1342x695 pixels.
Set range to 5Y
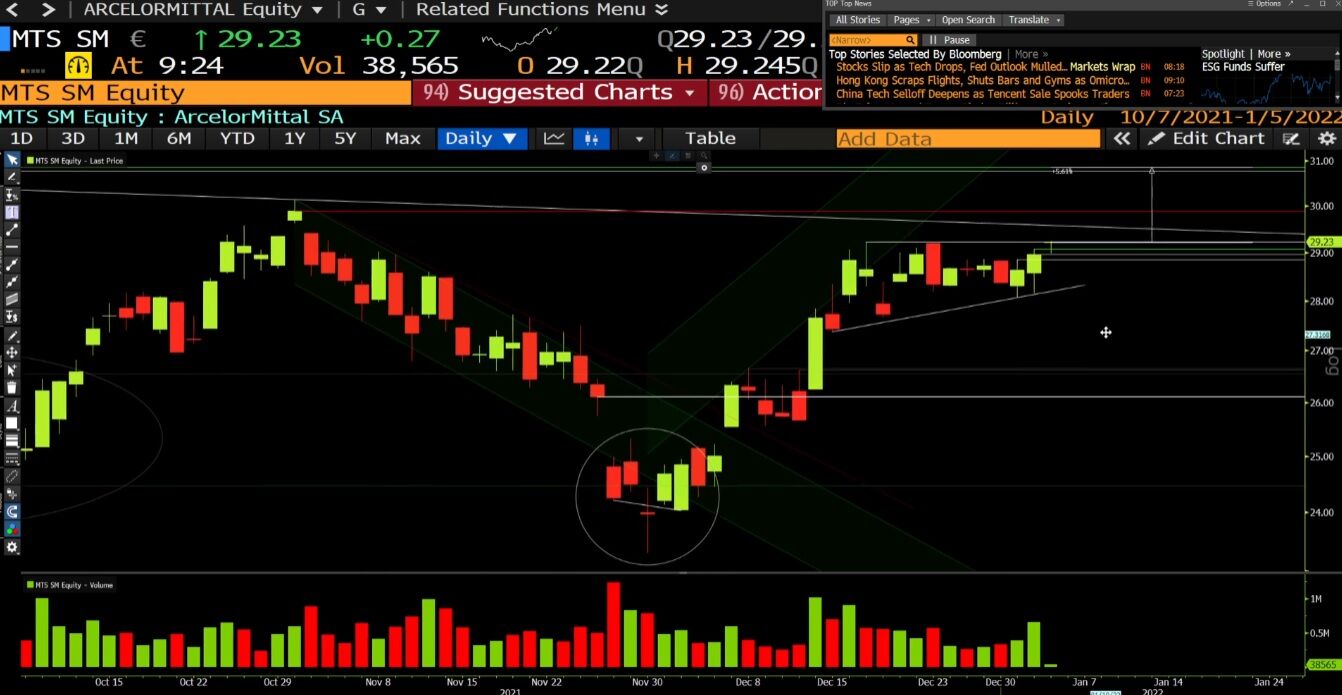345,139
